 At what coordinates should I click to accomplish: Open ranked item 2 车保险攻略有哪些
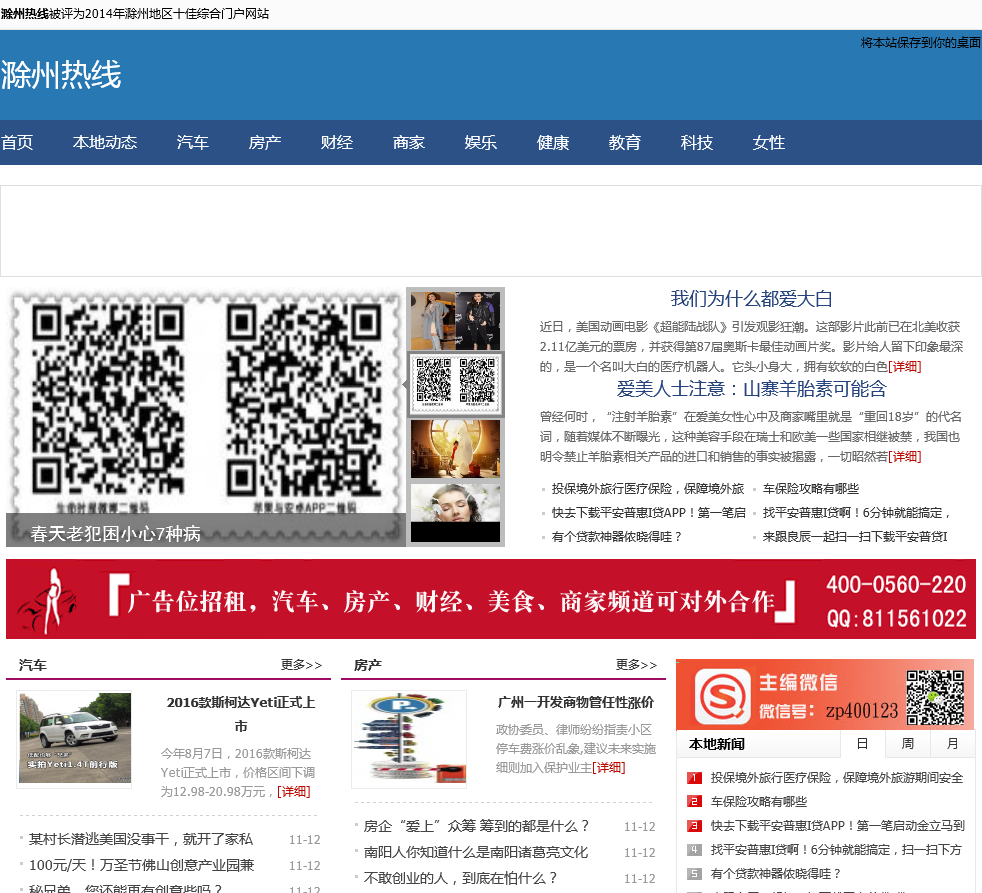point(758,802)
